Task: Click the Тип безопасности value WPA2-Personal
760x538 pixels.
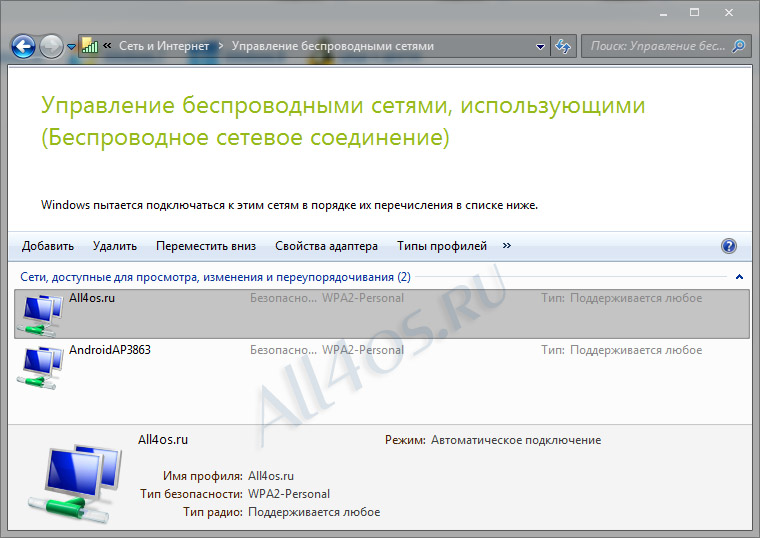Action: click(289, 494)
